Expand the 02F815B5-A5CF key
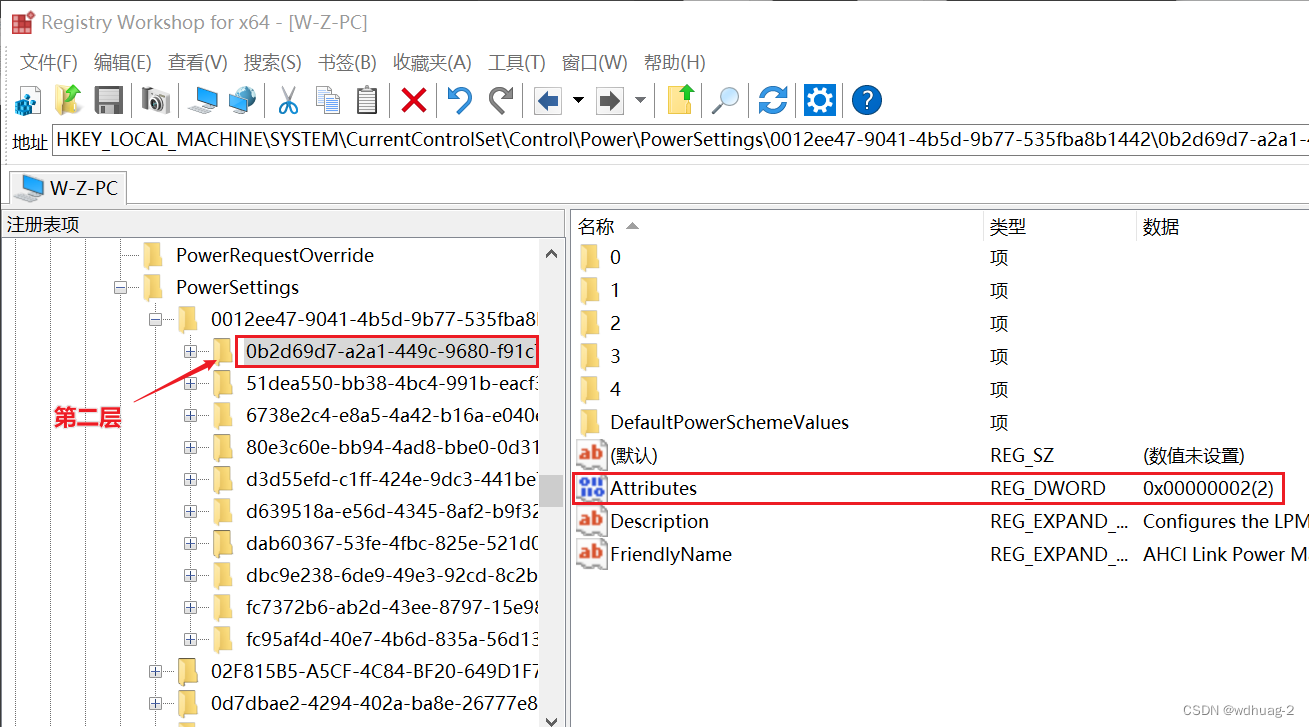 155,670
